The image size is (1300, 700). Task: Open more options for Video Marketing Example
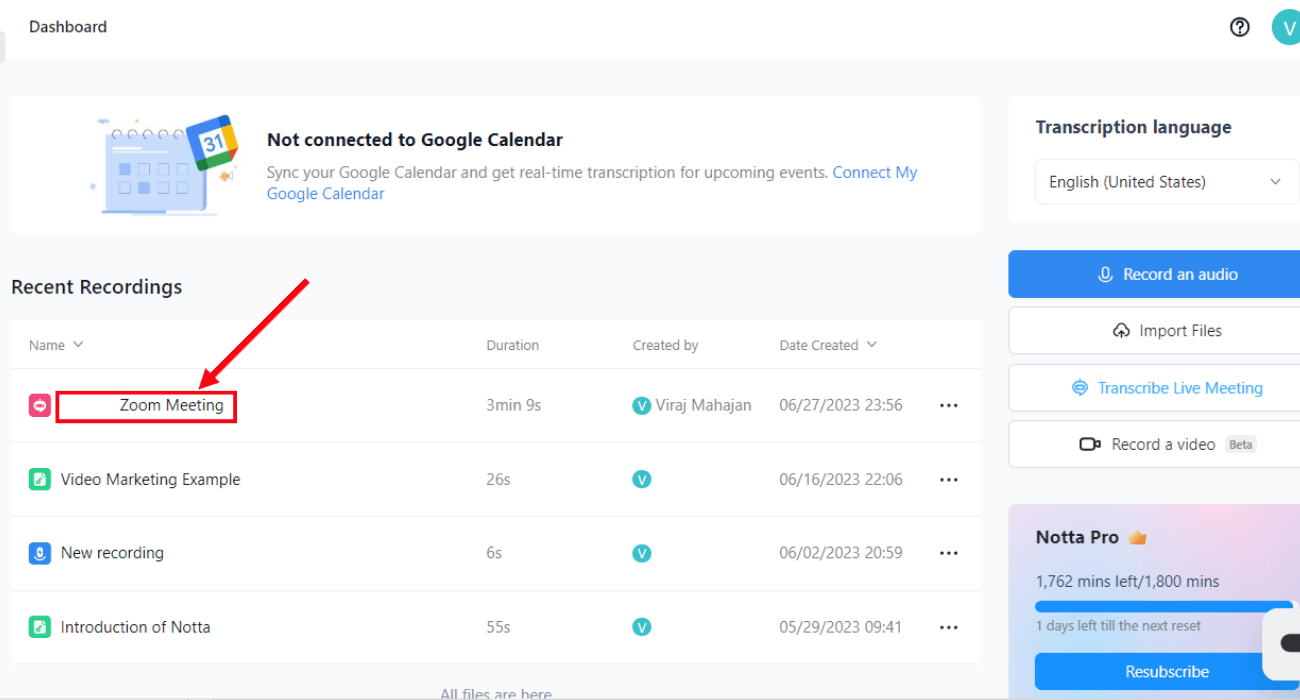(x=949, y=479)
